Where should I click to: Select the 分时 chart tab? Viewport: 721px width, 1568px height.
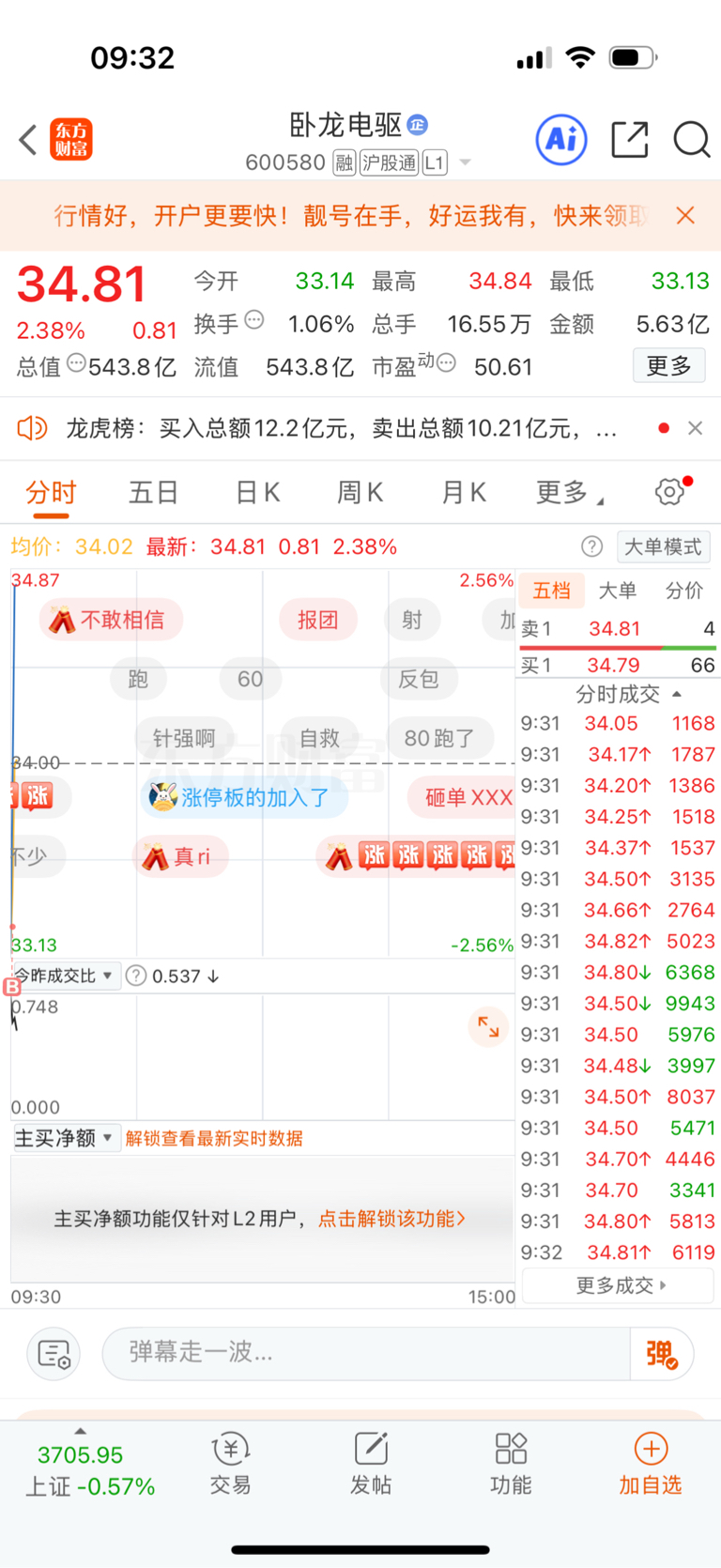click(51, 493)
